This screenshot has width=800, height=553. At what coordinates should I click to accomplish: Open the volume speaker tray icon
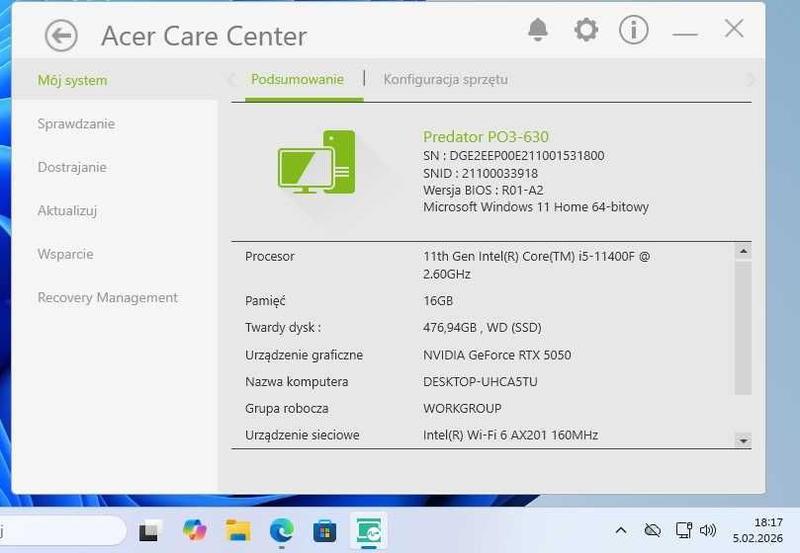[708, 531]
